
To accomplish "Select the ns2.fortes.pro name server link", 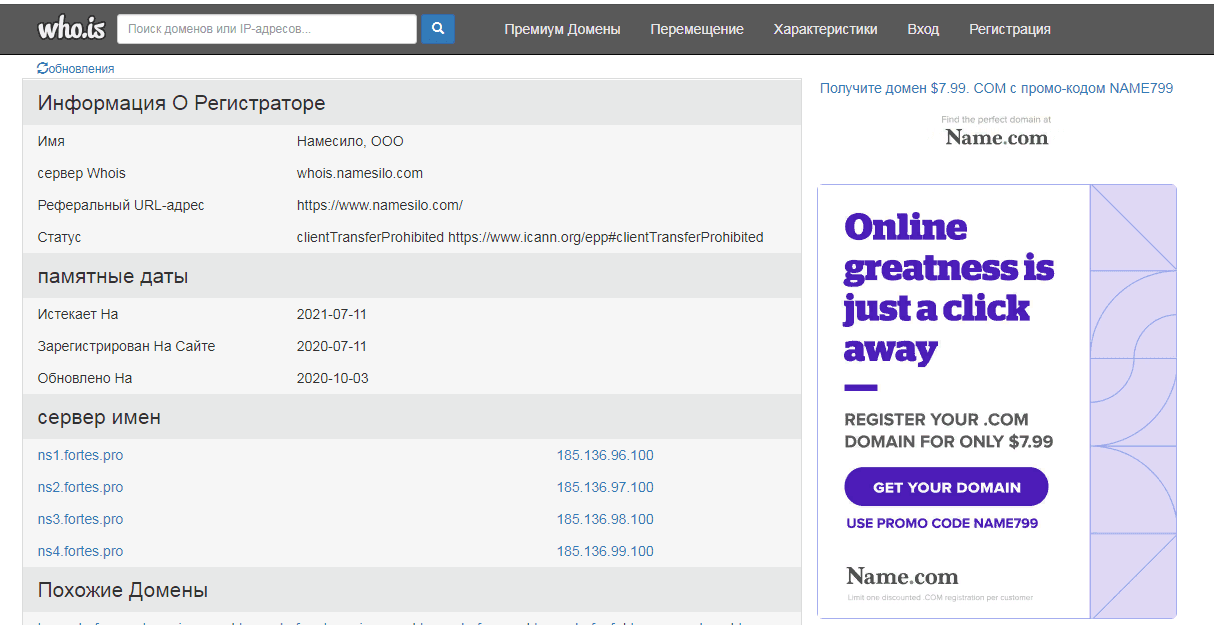I will pyautogui.click(x=80, y=487).
